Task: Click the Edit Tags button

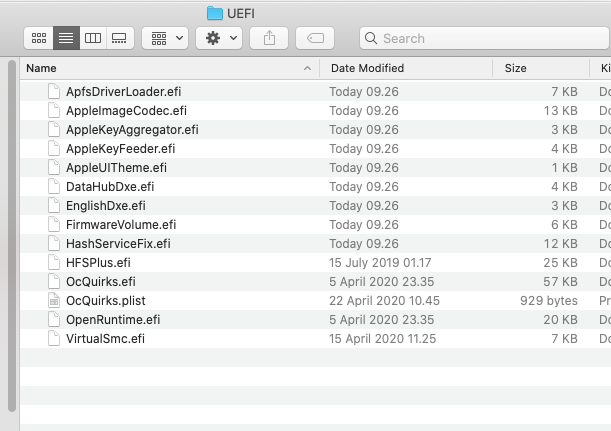Action: [315, 38]
